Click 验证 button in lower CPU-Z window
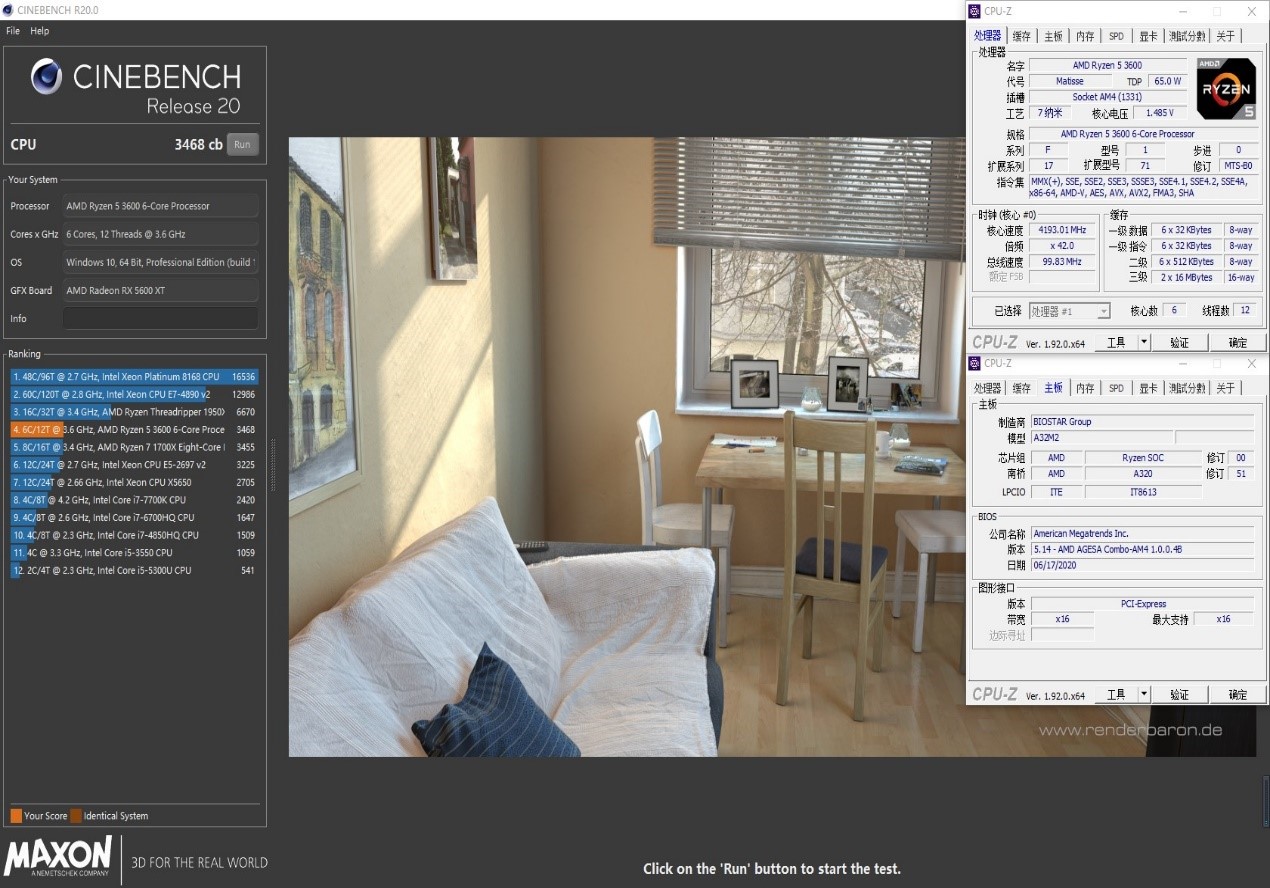Viewport: 1270px width, 888px height. pos(1179,694)
